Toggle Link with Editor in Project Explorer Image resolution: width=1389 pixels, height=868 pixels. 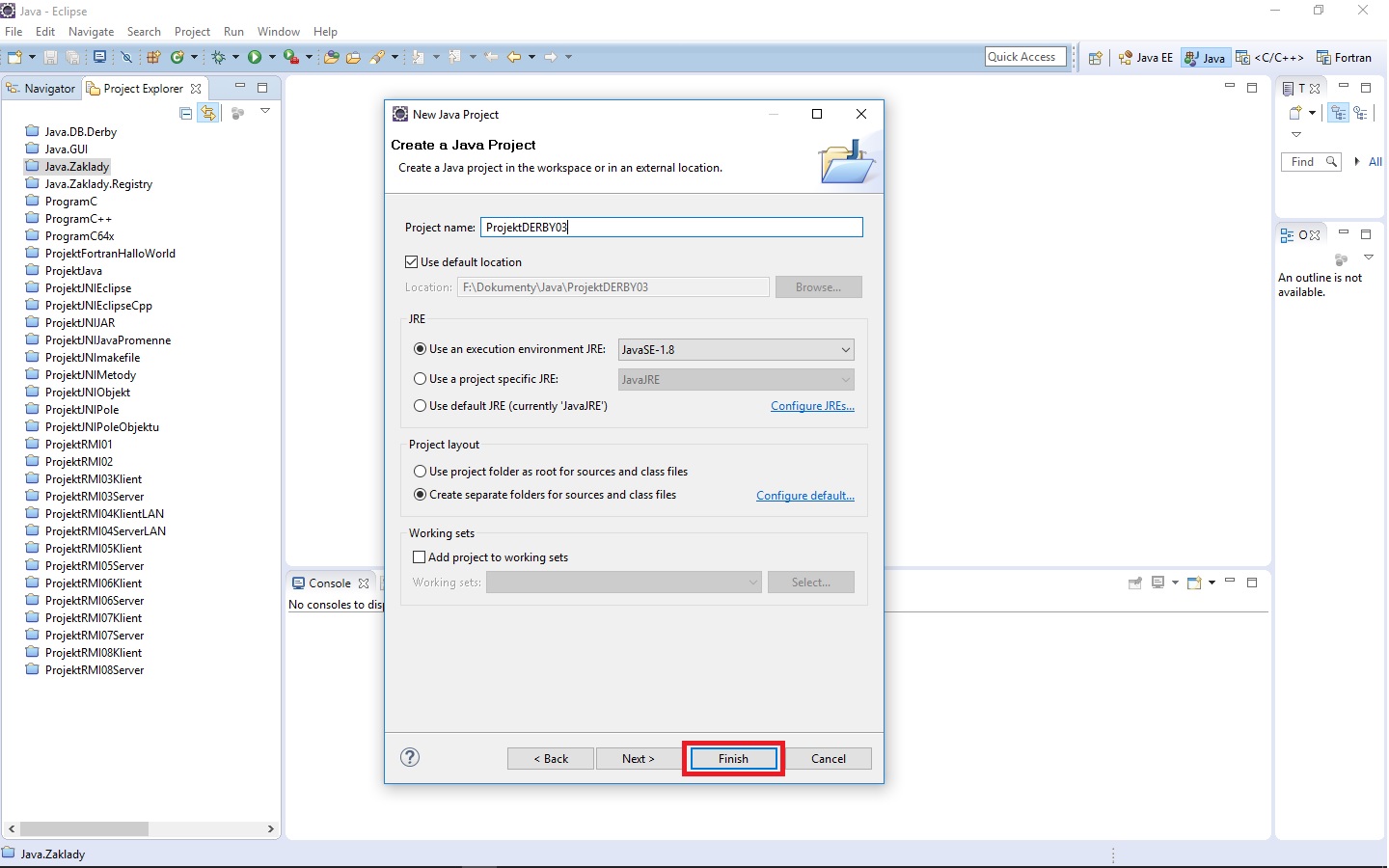tap(208, 113)
